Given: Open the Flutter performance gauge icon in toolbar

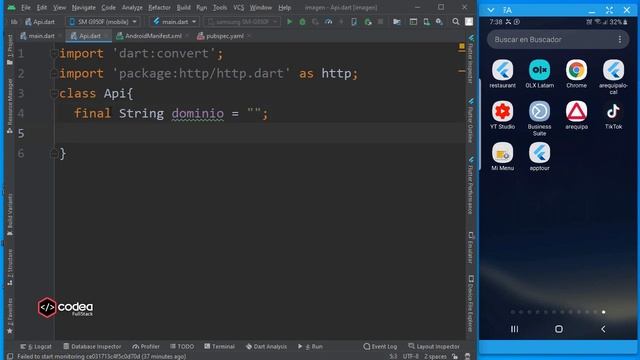Looking at the screenshot, I should coord(328,22).
